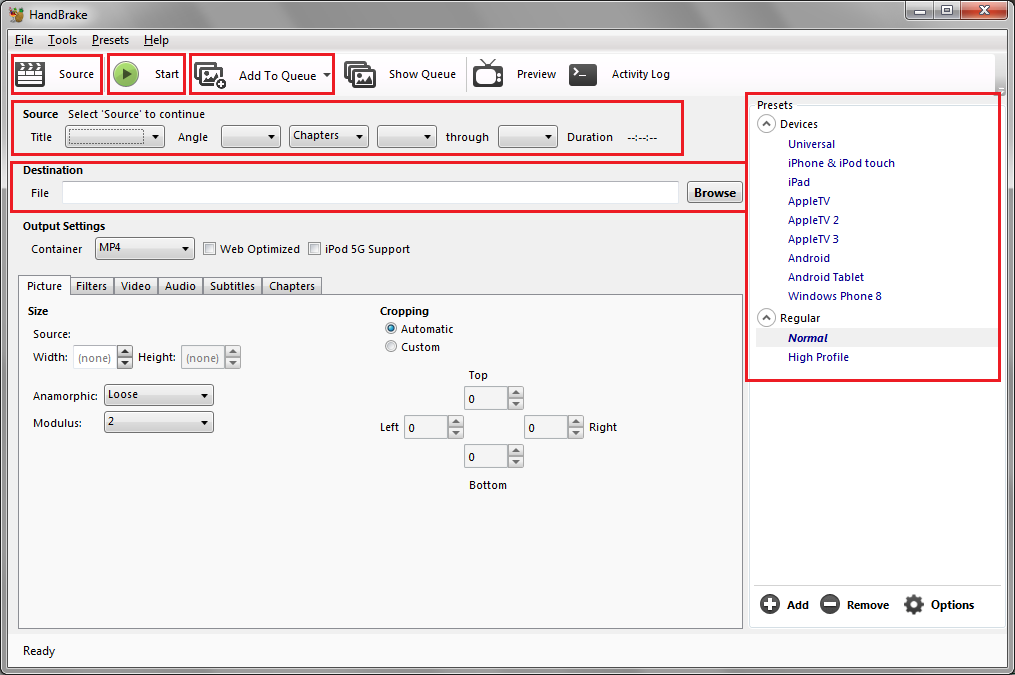Click the Remove preset minus icon

point(829,605)
